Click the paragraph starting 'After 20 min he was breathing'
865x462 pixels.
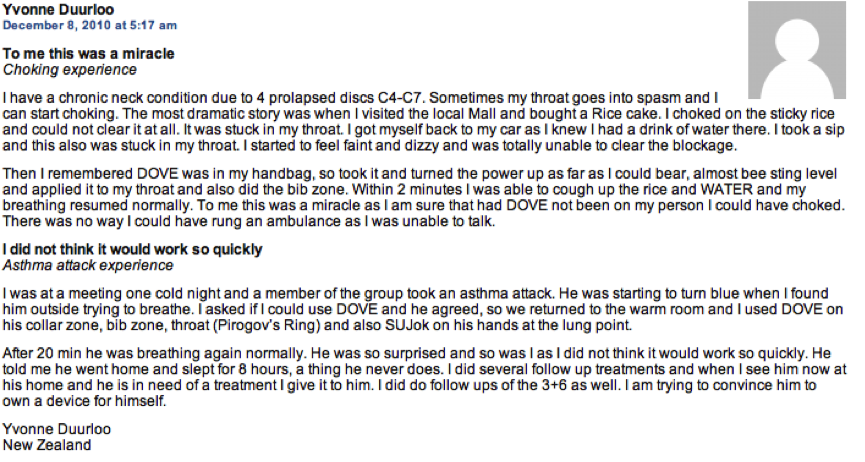[424, 377]
